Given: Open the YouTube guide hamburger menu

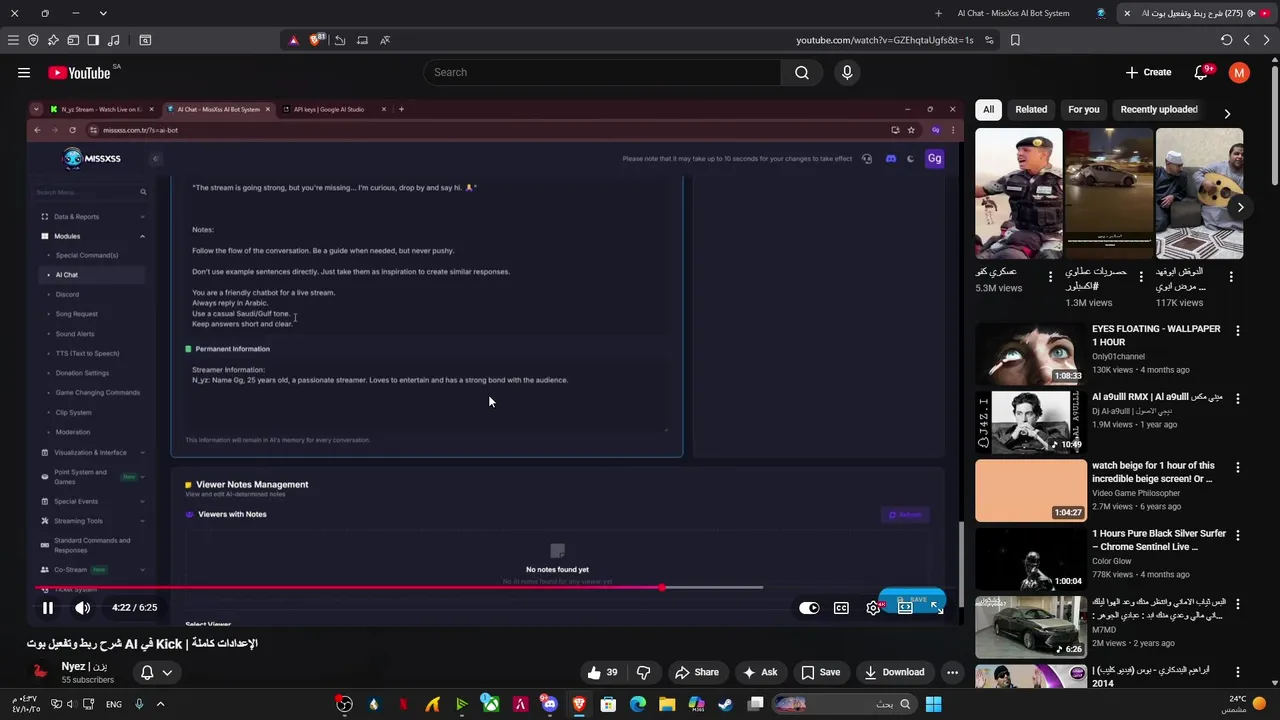Looking at the screenshot, I should coord(24,72).
